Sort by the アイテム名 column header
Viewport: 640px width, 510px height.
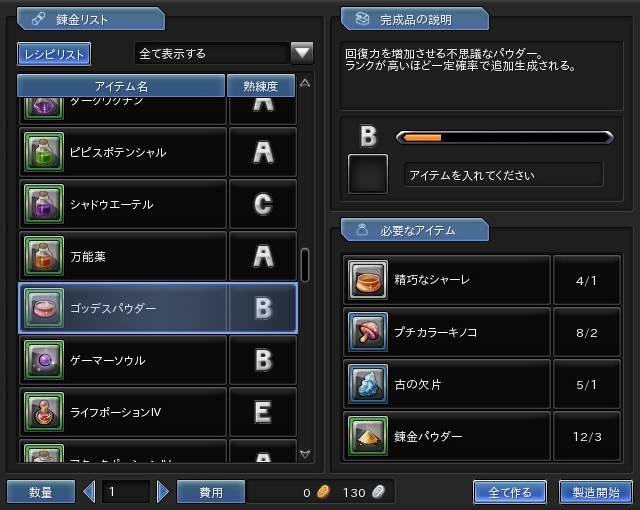click(121, 86)
